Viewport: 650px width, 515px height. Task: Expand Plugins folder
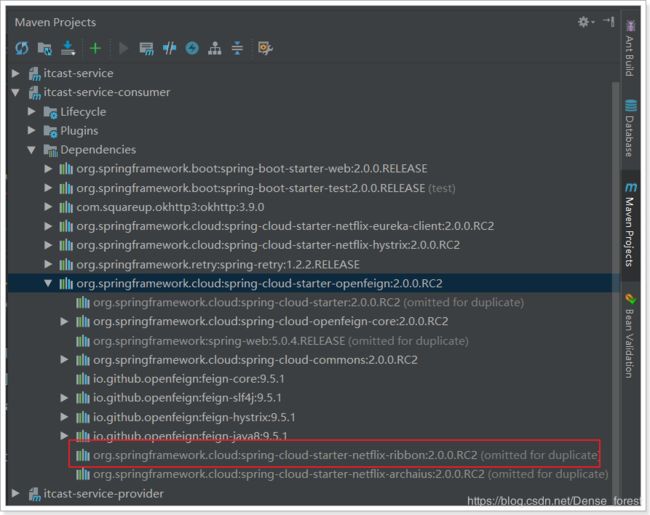32,130
